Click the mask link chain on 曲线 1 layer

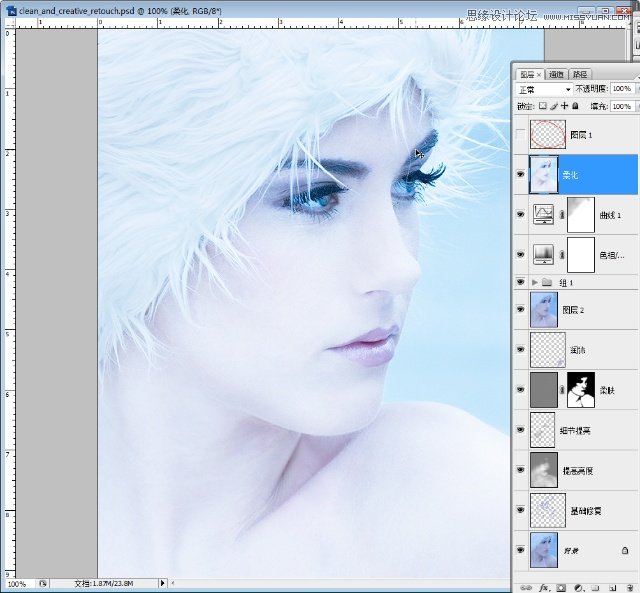click(562, 215)
